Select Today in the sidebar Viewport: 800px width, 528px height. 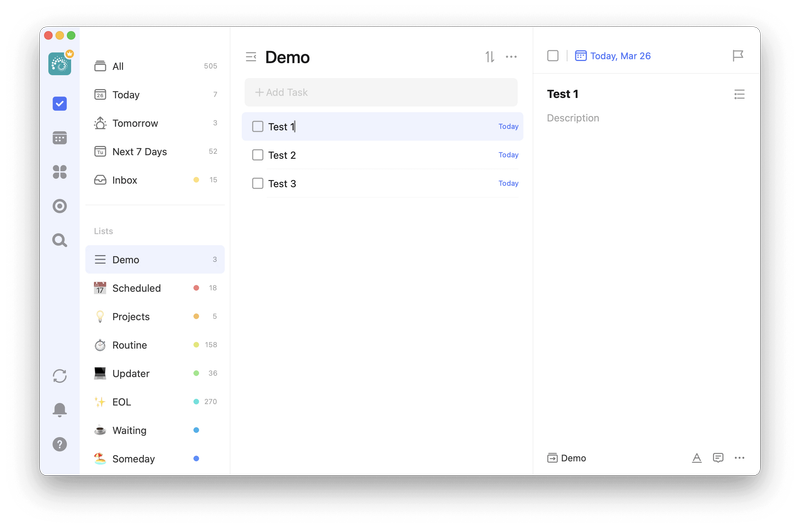126,95
